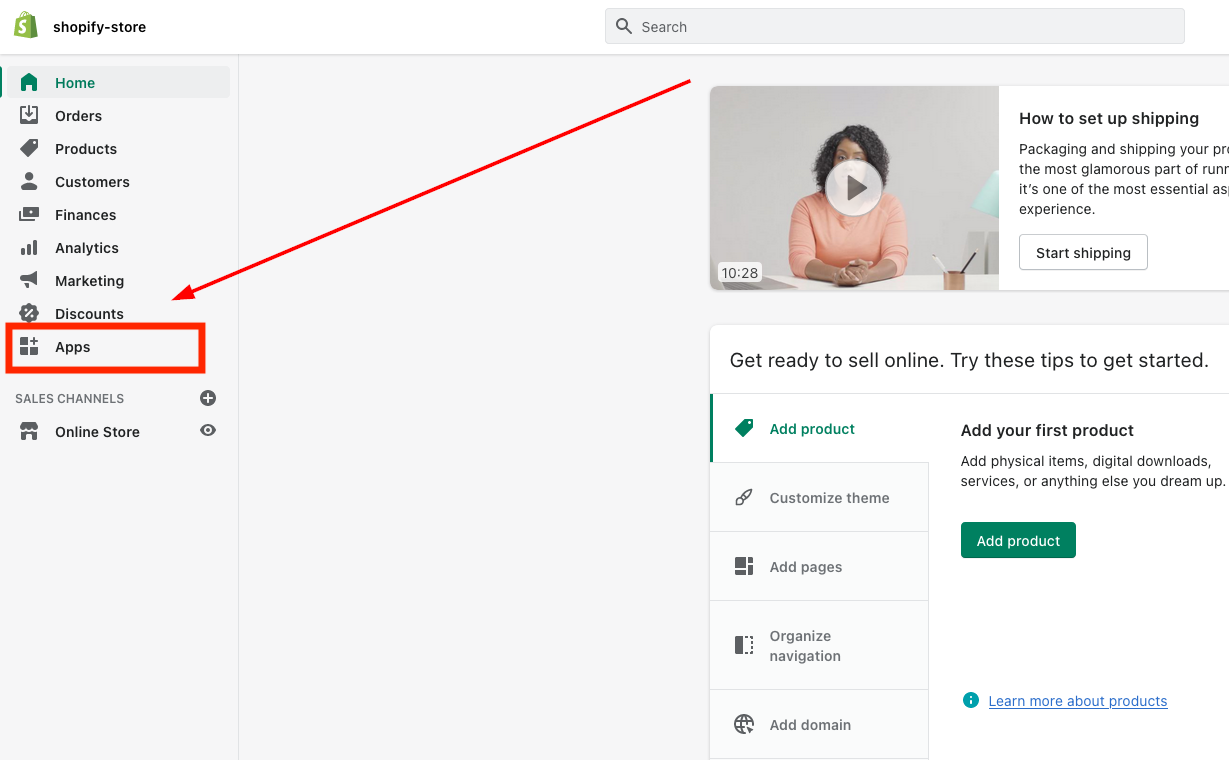
Task: Open Analytics bar chart icon
Action: 29,247
